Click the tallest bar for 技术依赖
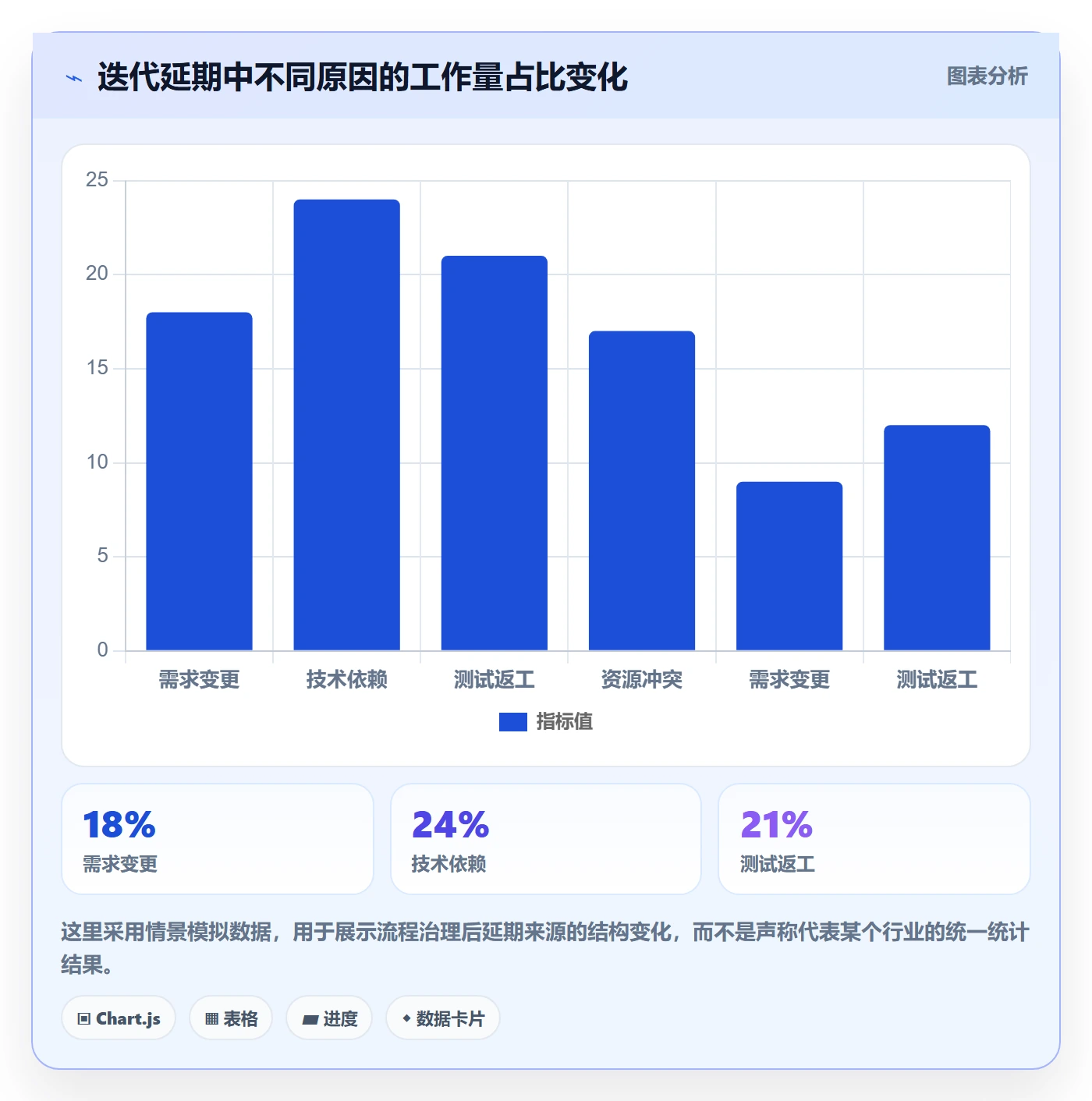This screenshot has height=1101, width=1092. coord(347,425)
